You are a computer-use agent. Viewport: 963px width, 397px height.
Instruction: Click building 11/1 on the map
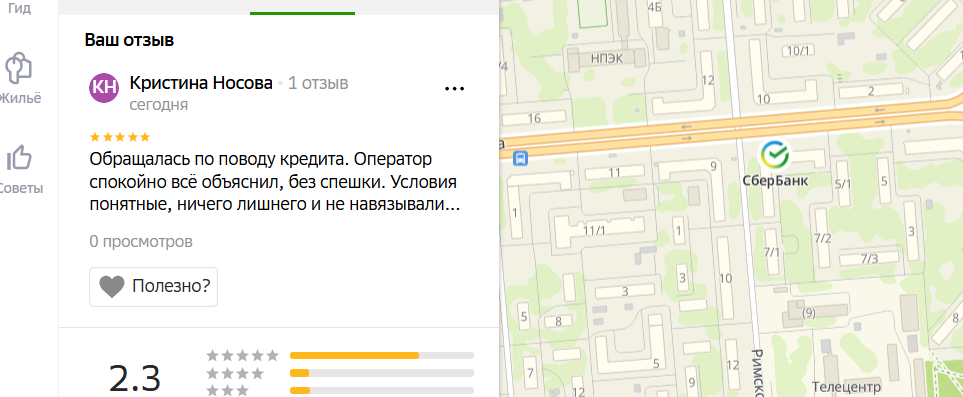595,231
